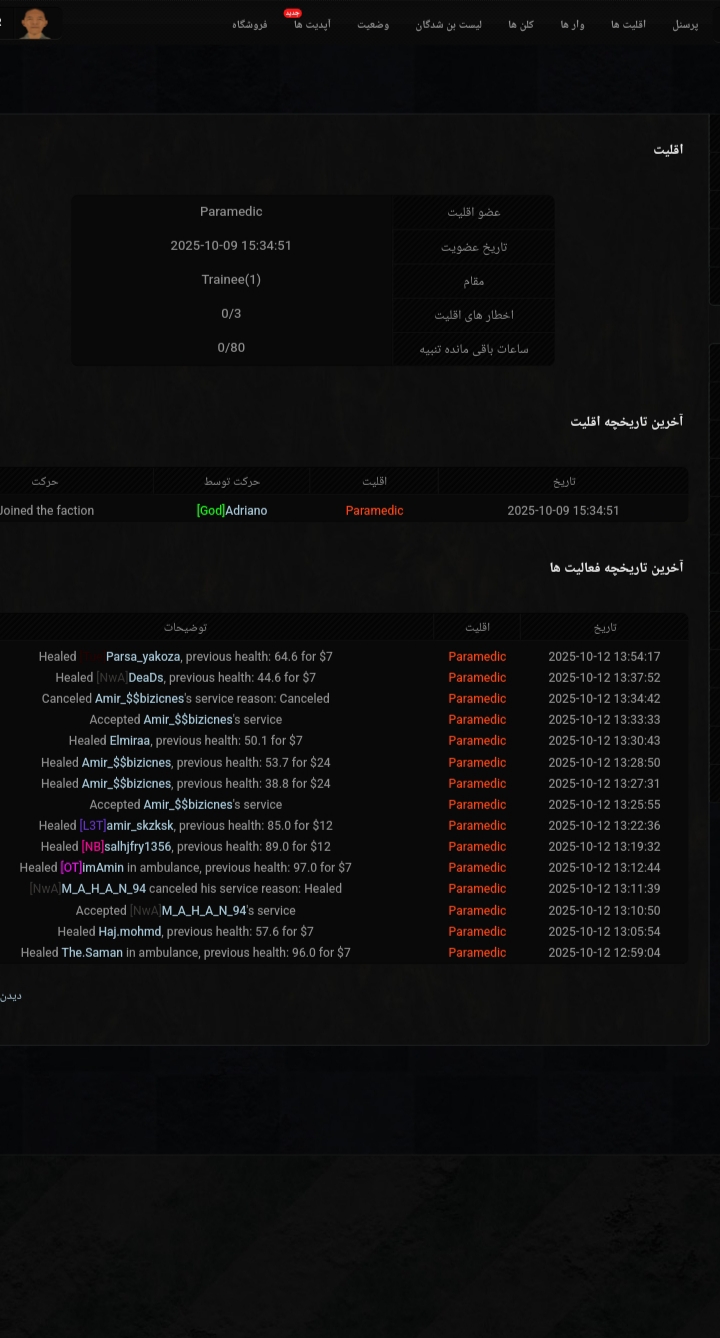Open amir_skzksk player profile
Image resolution: width=720 pixels, height=1338 pixels.
(139, 826)
